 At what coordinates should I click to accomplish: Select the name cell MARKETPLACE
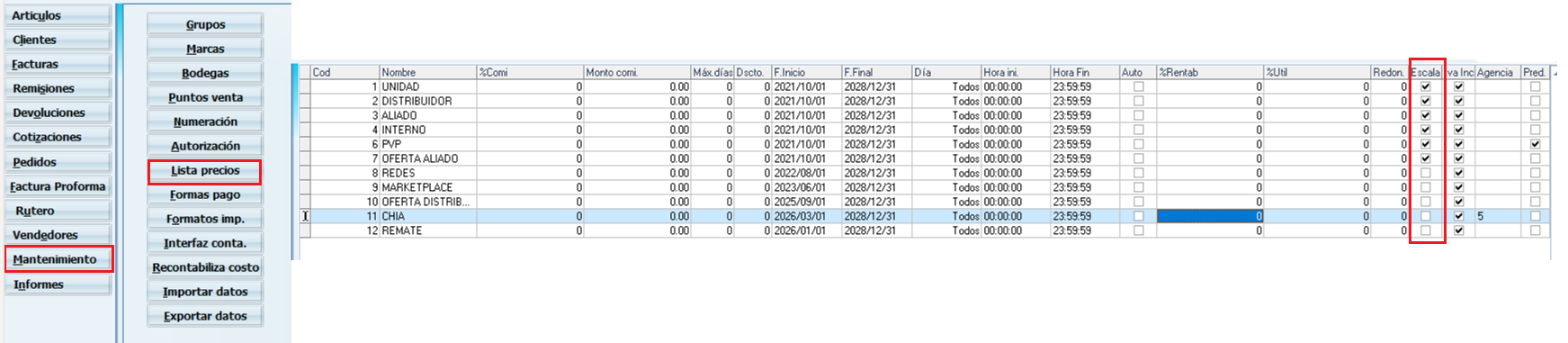[x=428, y=187]
